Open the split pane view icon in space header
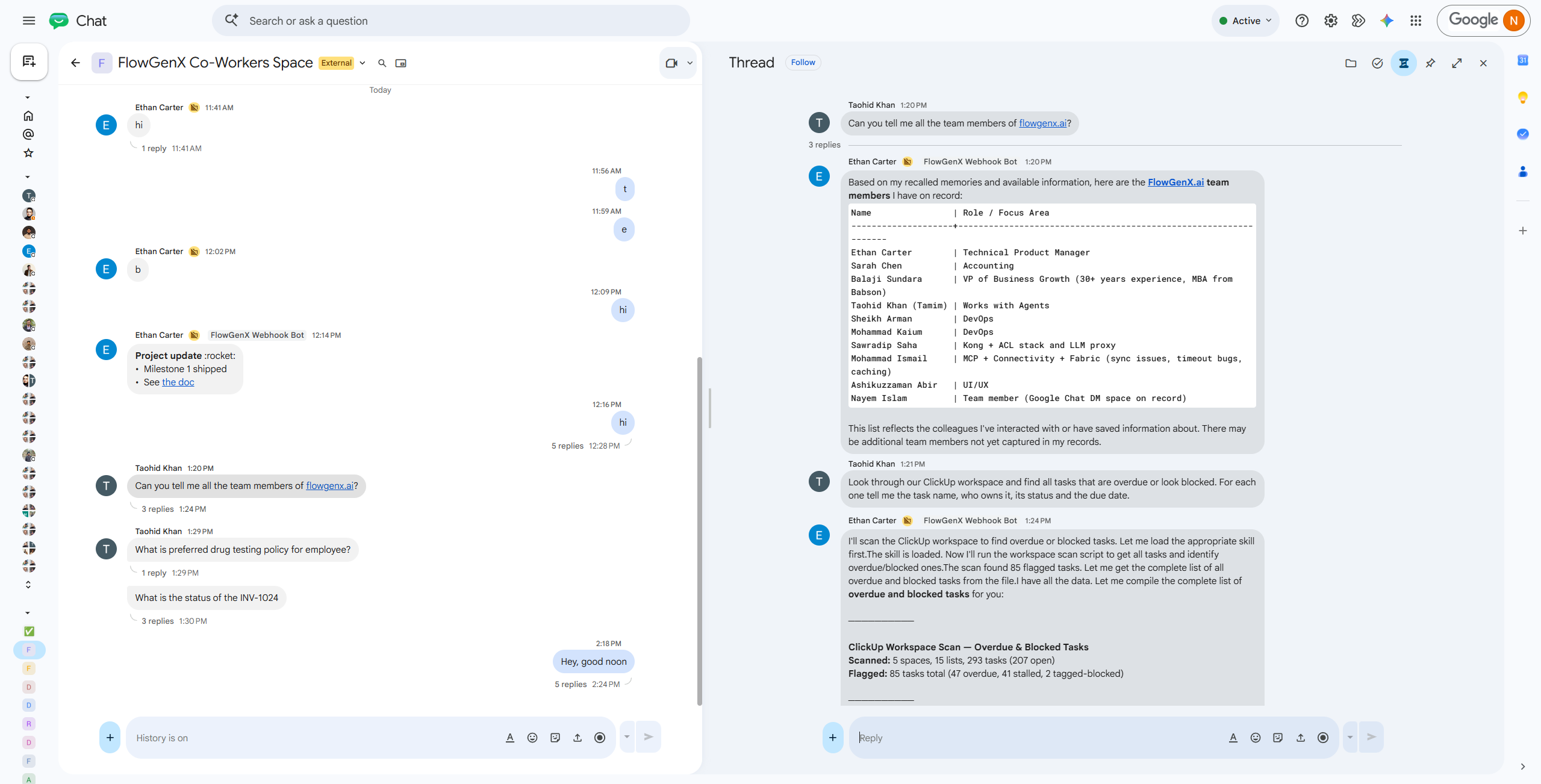This screenshot has height=784, width=1541. coord(400,63)
